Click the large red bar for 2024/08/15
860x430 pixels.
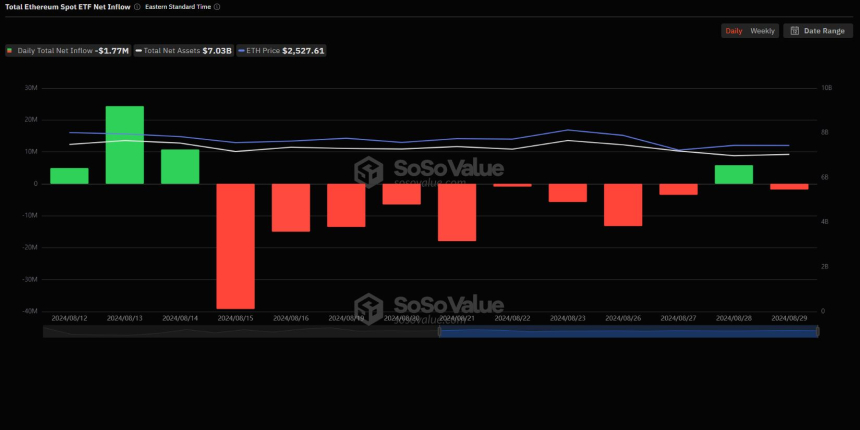pyautogui.click(x=236, y=246)
